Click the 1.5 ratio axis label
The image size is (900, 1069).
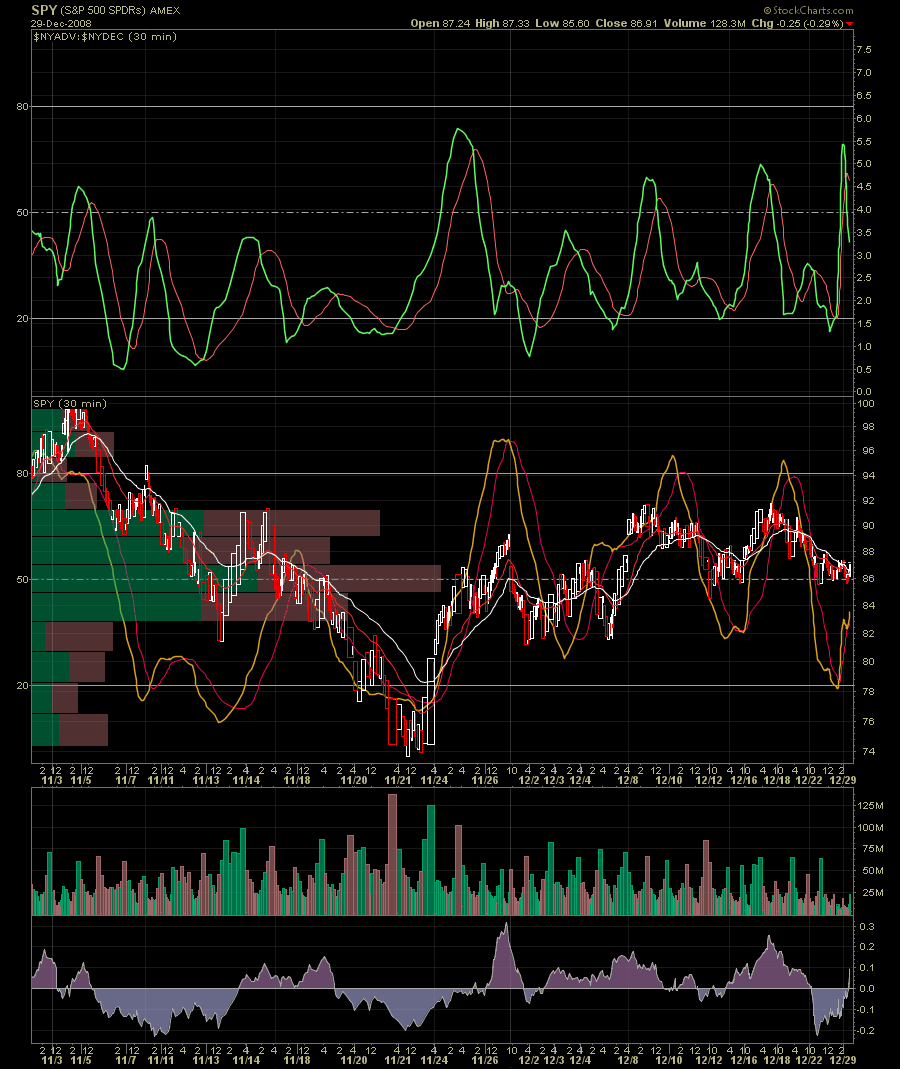[x=863, y=324]
